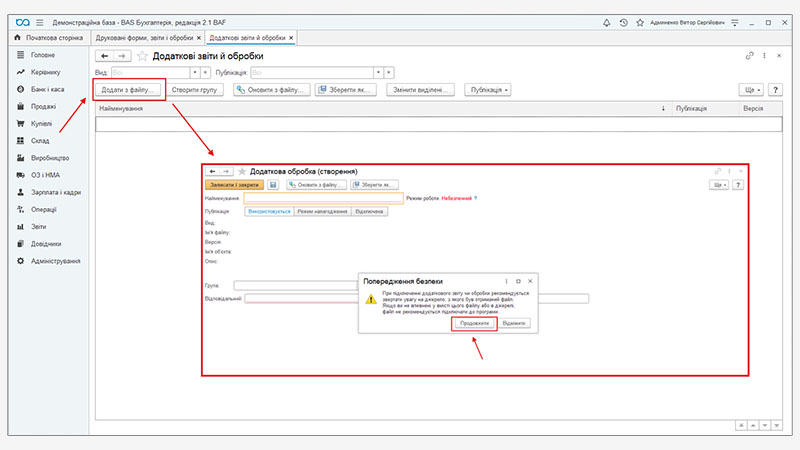Open the history clock icon in title bar

[x=623, y=21]
